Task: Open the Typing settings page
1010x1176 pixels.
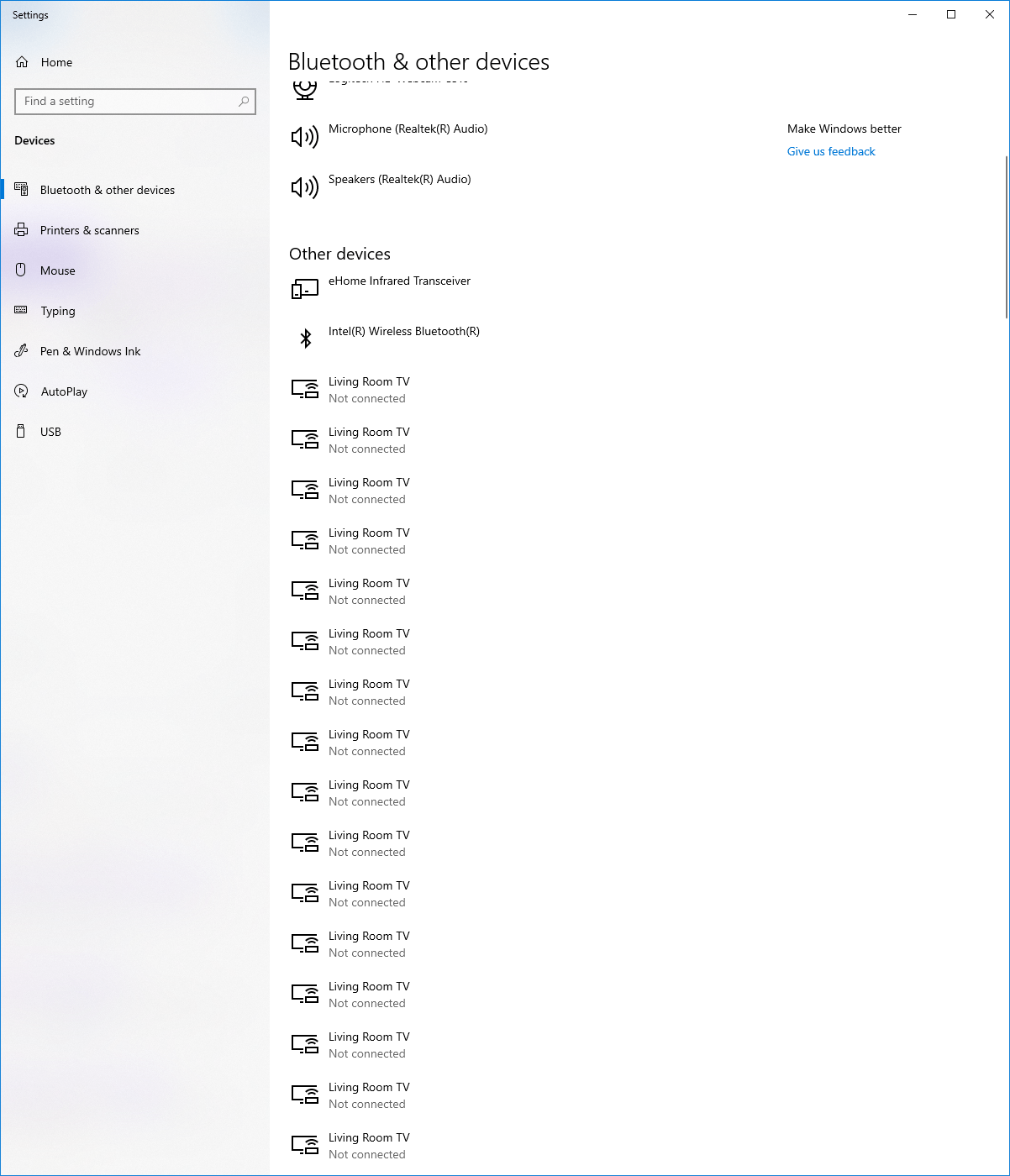Action: pyautogui.click(x=58, y=310)
